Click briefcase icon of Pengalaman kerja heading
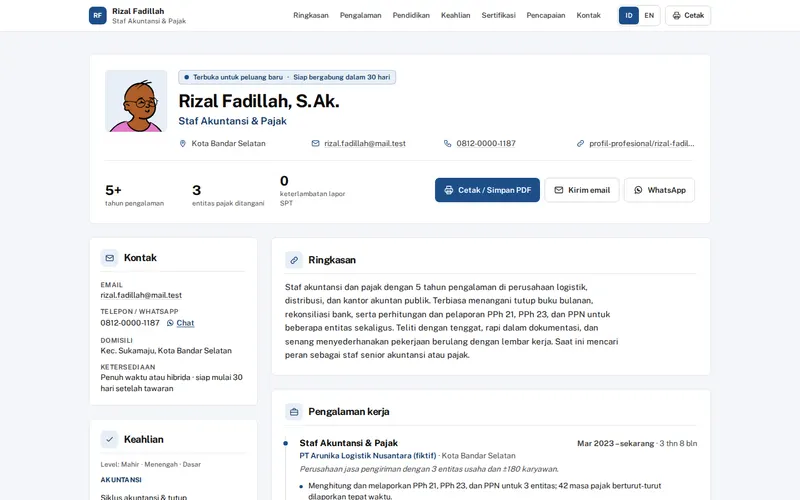 pos(294,412)
